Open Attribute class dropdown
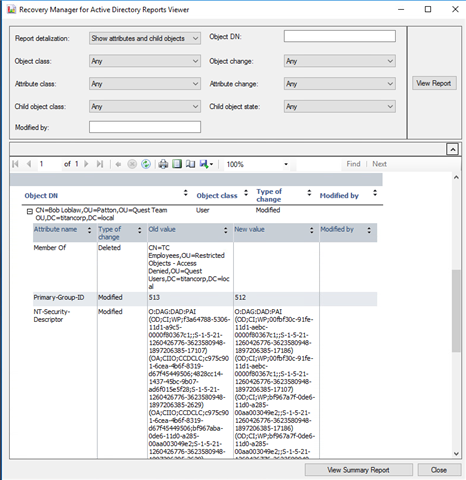This screenshot has height=480, width=466. 145,84
